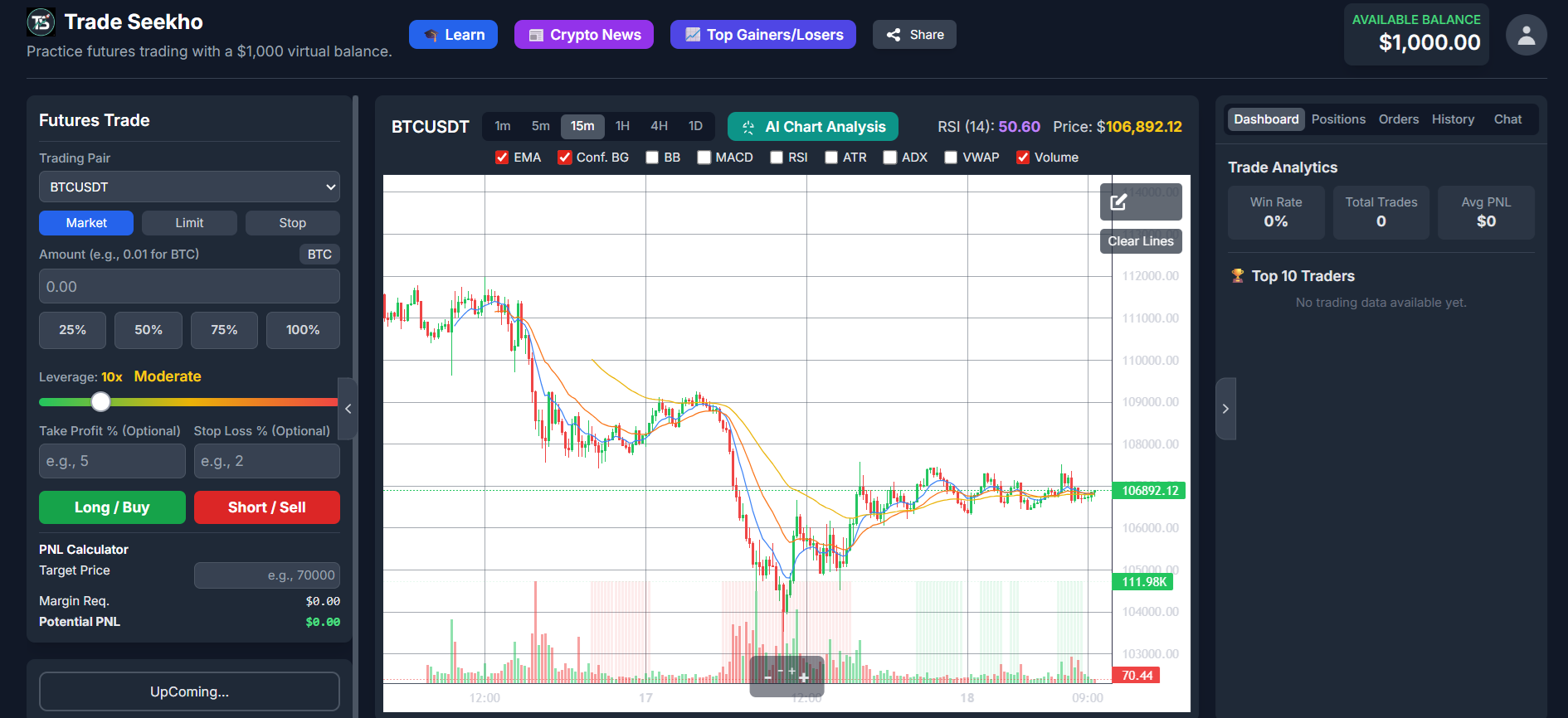Open the Learn graduation cap button

453,35
